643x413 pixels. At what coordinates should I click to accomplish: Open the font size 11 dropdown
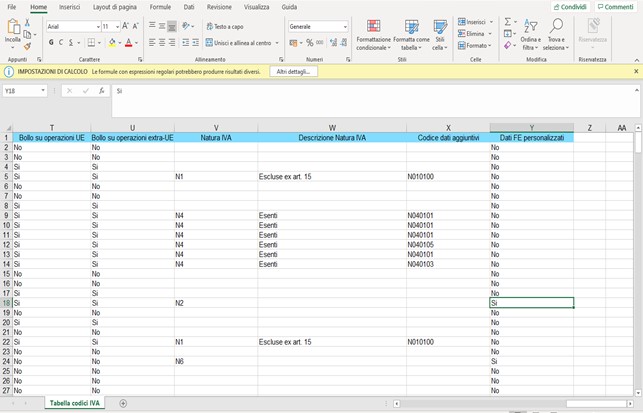coord(117,27)
